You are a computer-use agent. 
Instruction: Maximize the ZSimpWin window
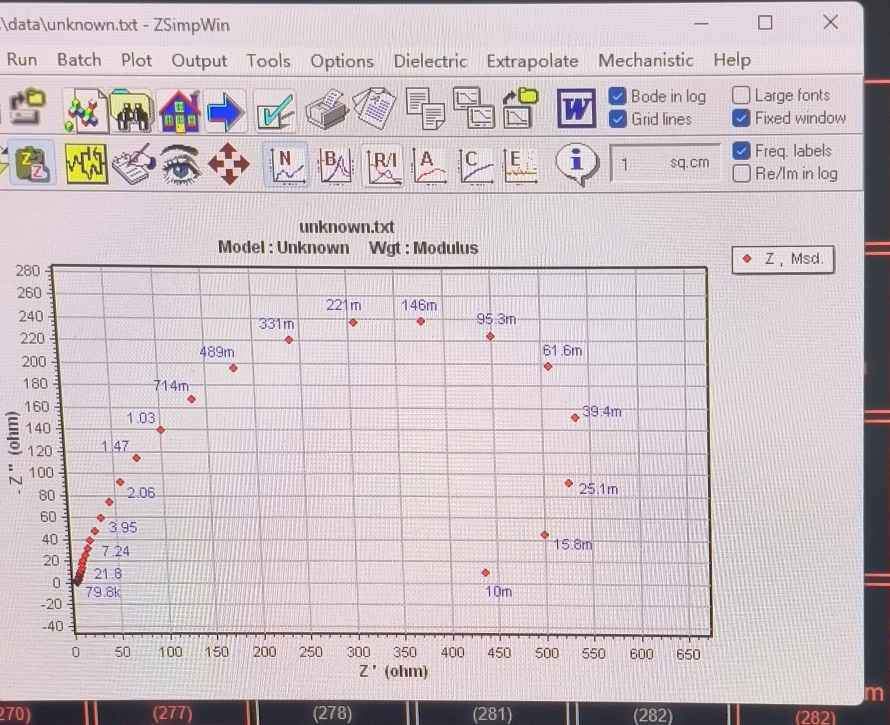(x=765, y=23)
